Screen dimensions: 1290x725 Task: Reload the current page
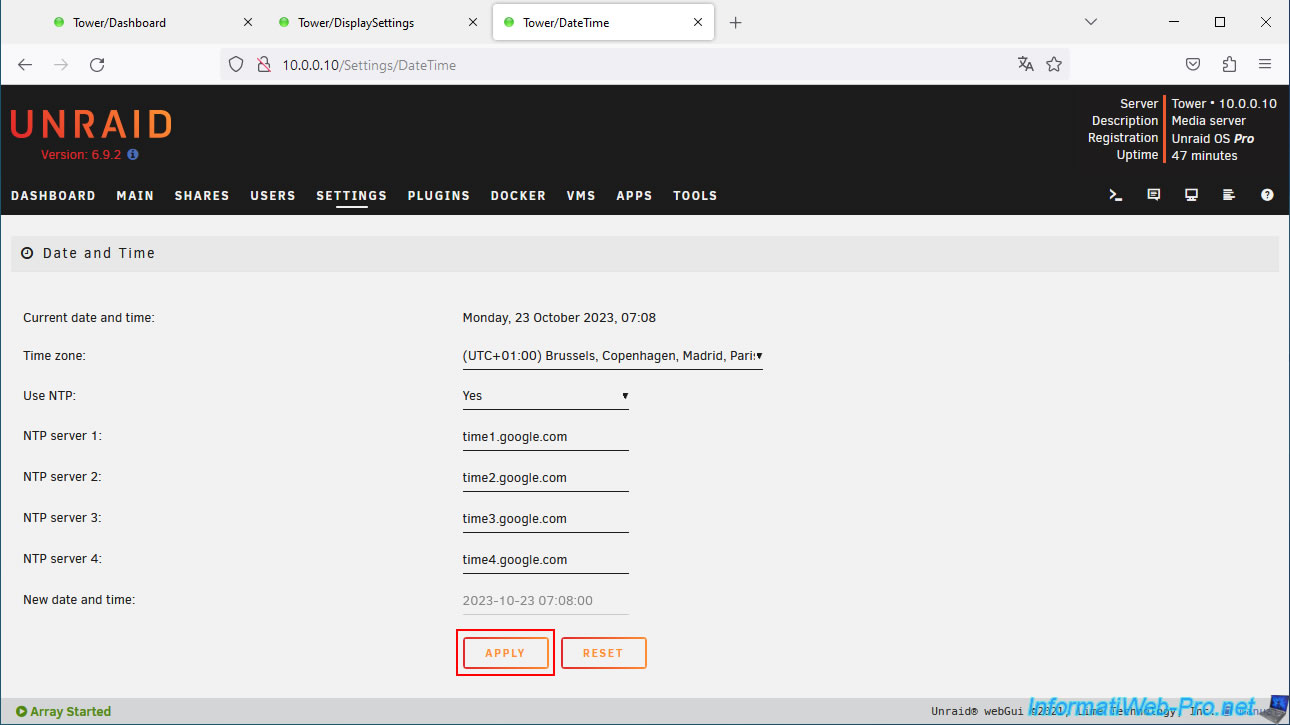tap(97, 64)
